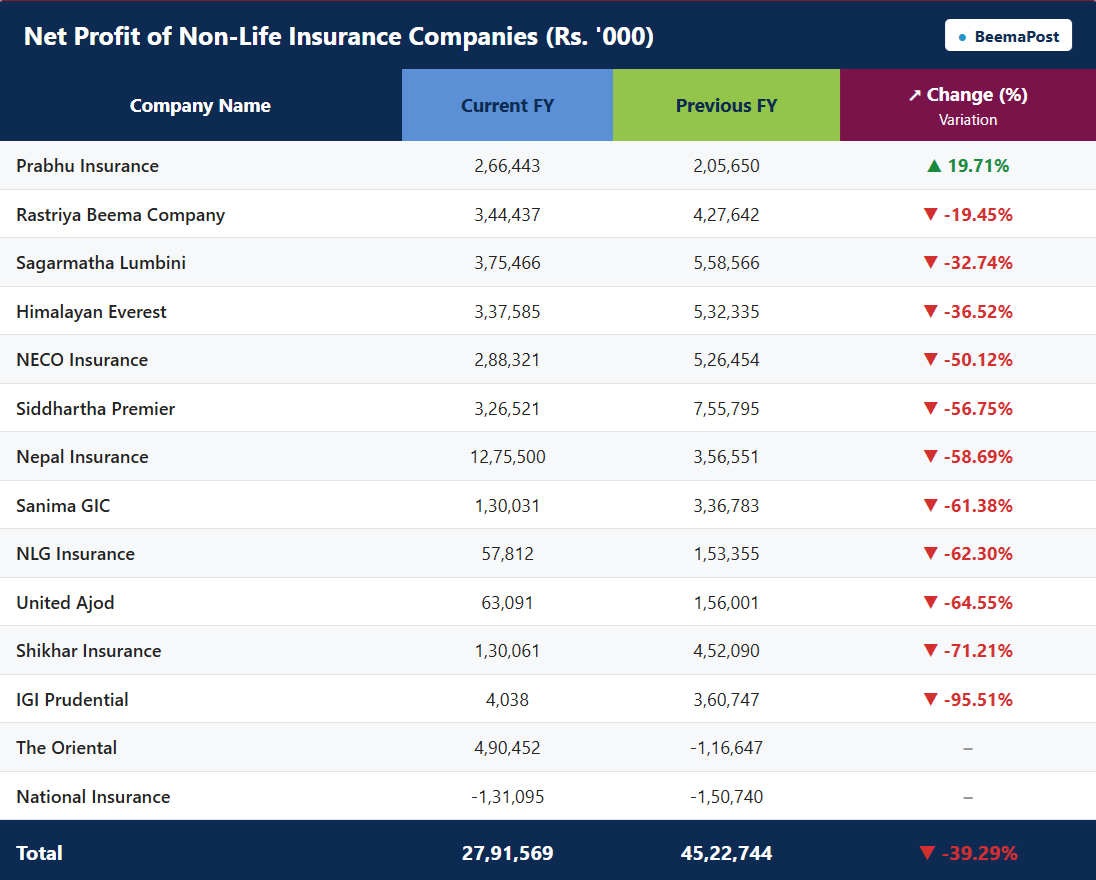
Task: Click previous FY value 5,32,335
Action: [726, 312]
